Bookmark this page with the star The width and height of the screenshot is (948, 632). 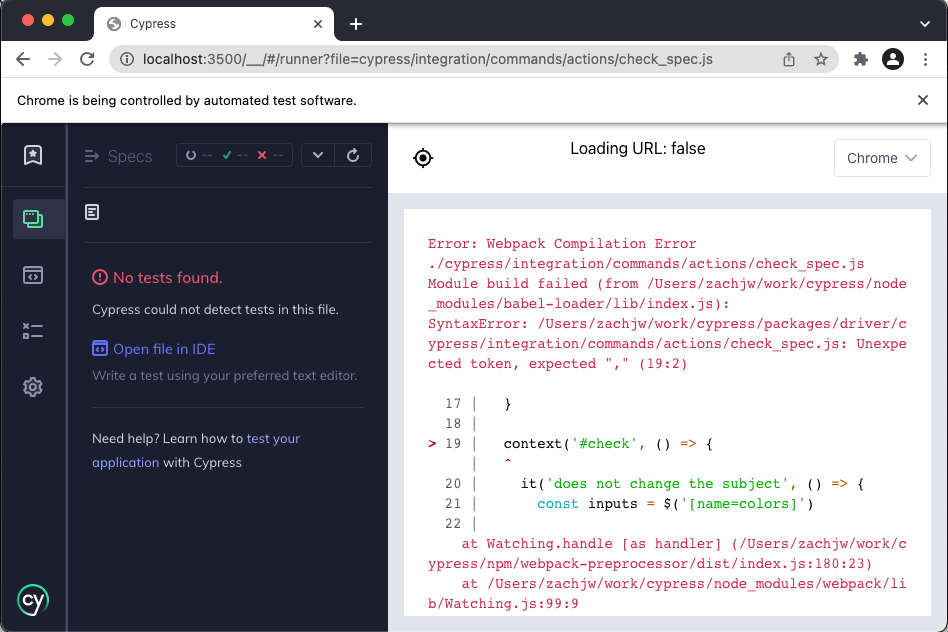820,59
